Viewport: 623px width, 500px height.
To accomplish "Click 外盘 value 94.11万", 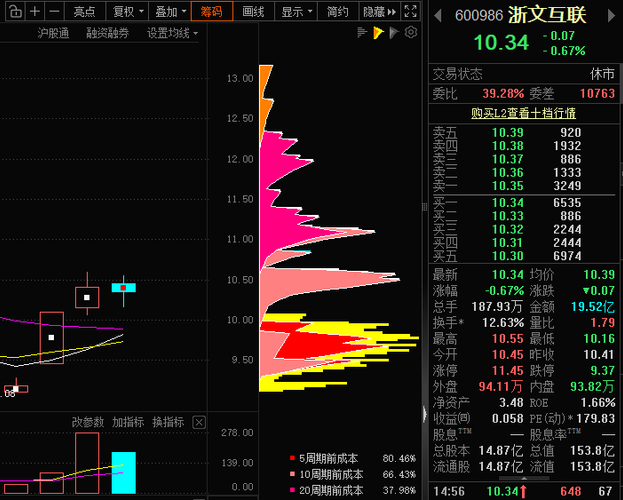I will point(501,387).
